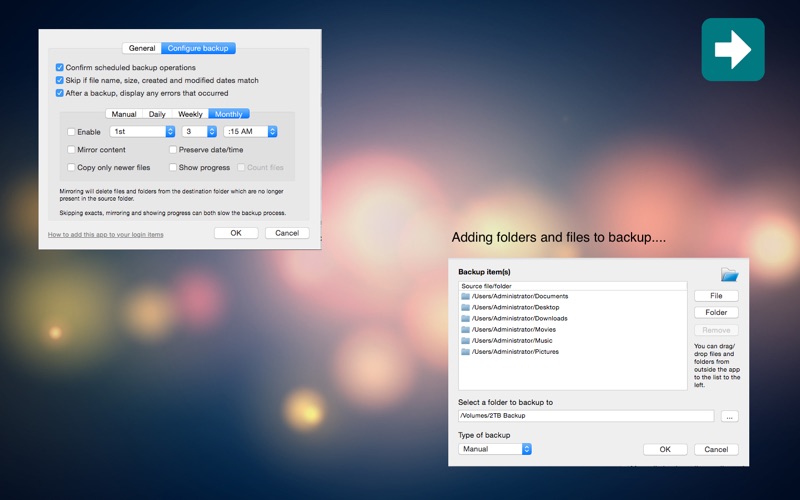
Task: Tick the Show progress checkbox
Action: coord(173,168)
